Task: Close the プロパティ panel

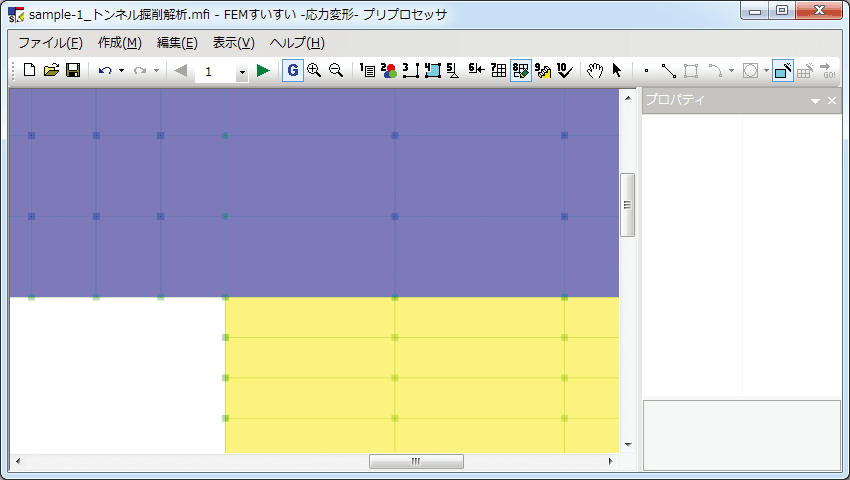Action: click(832, 101)
